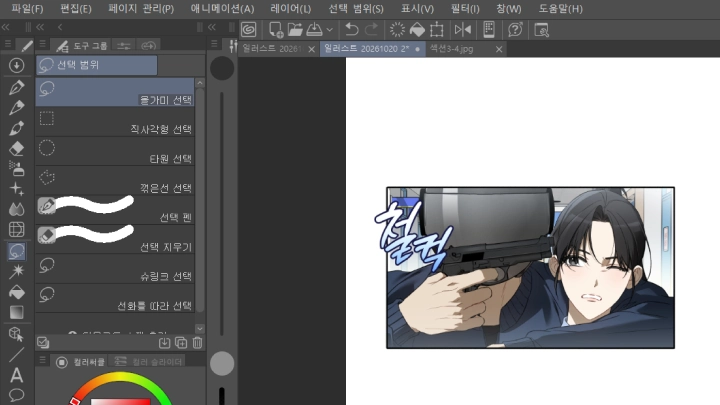This screenshot has width=720, height=405.
Task: Select the Decoration sparkle tool
Action: coord(17,189)
